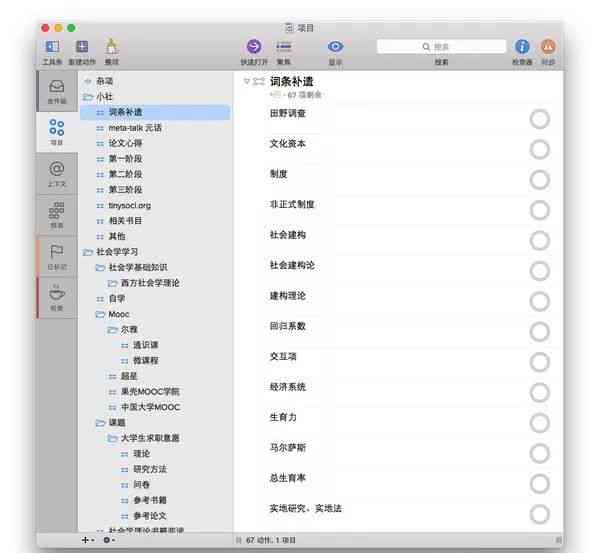Screen dimensions: 600x553
Task: Mark 文化资本 task complete
Action: pyautogui.click(x=540, y=149)
